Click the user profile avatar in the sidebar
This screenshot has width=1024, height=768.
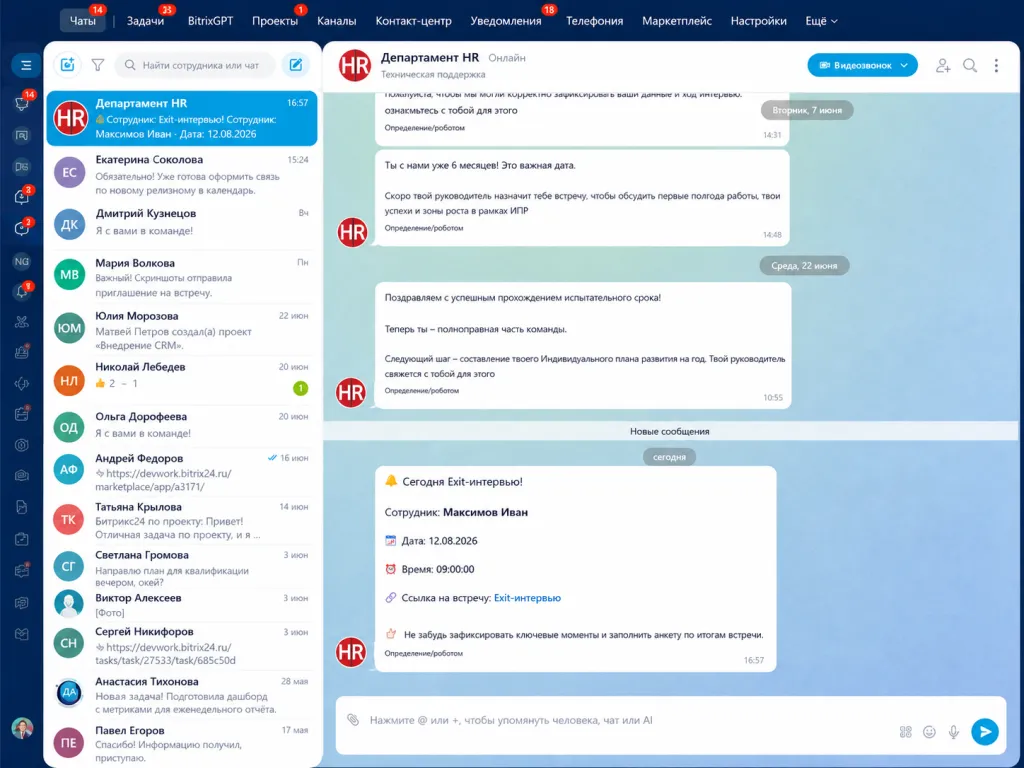pyautogui.click(x=22, y=728)
